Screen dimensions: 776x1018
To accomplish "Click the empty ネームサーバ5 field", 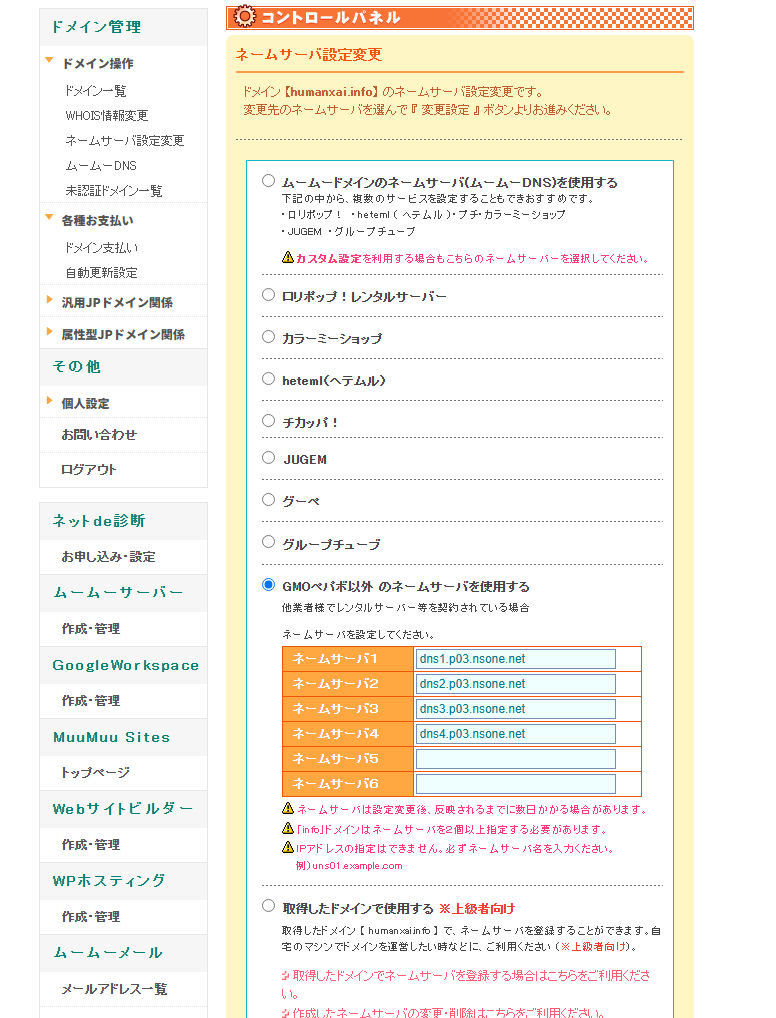I will coord(515,759).
